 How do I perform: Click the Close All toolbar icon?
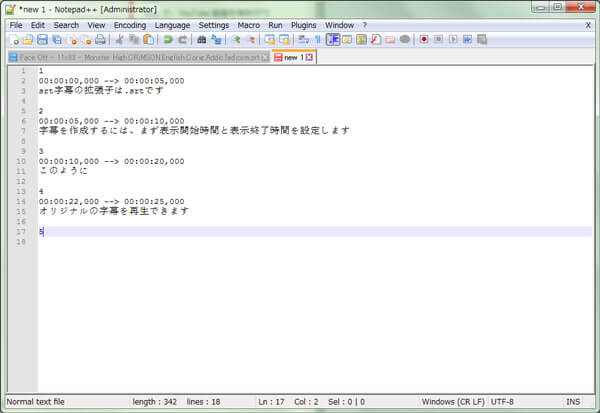pos(86,39)
